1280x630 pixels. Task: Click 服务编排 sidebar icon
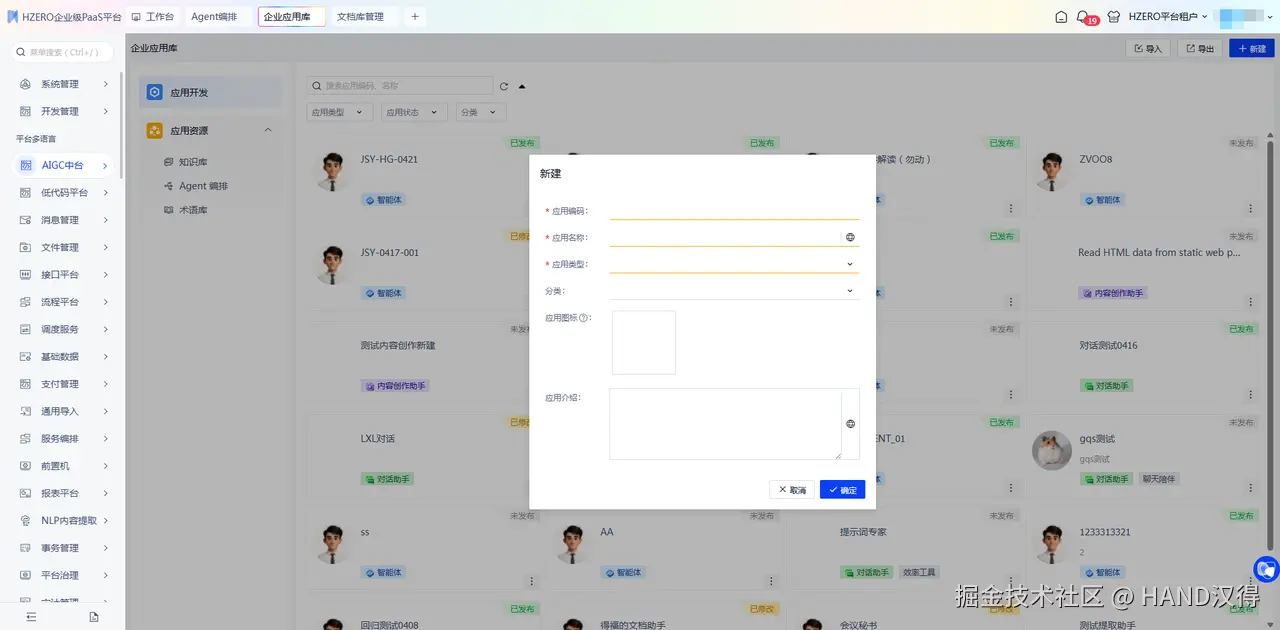(26, 439)
